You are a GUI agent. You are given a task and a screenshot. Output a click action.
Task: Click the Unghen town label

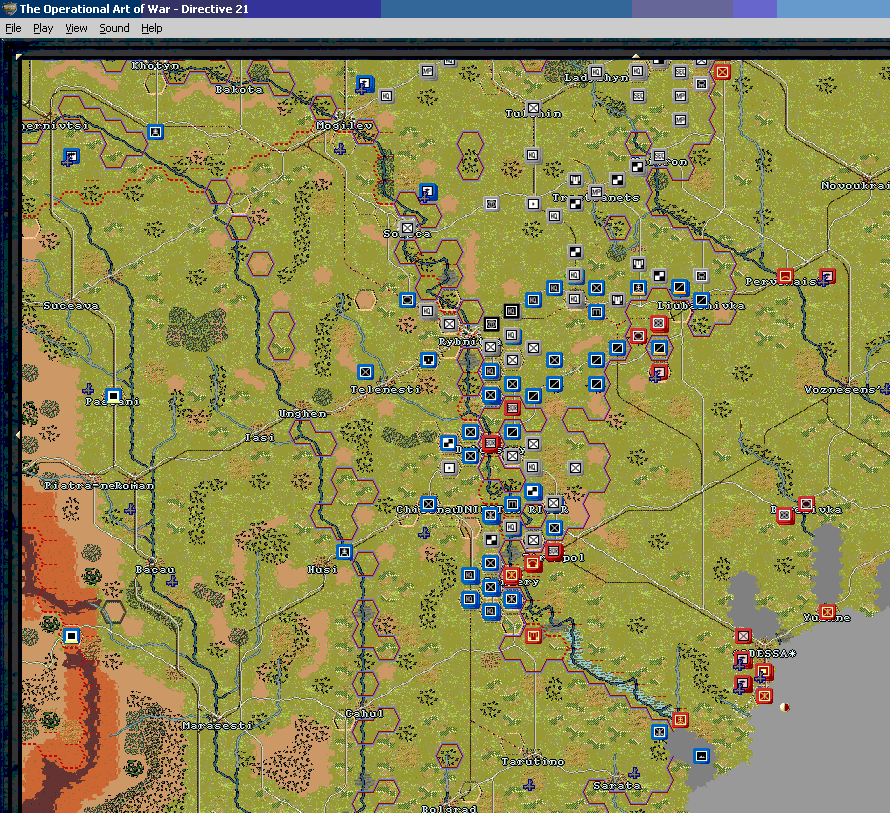click(303, 414)
